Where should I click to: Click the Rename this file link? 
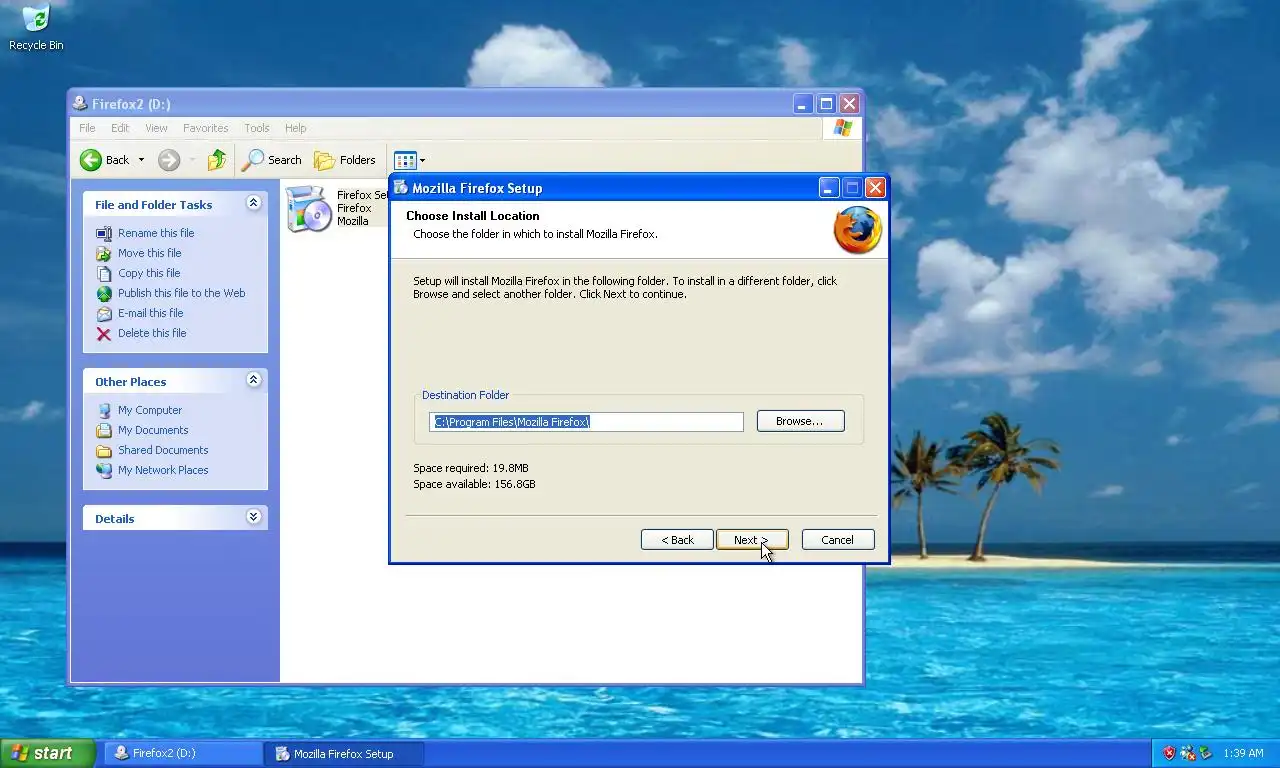pos(156,233)
